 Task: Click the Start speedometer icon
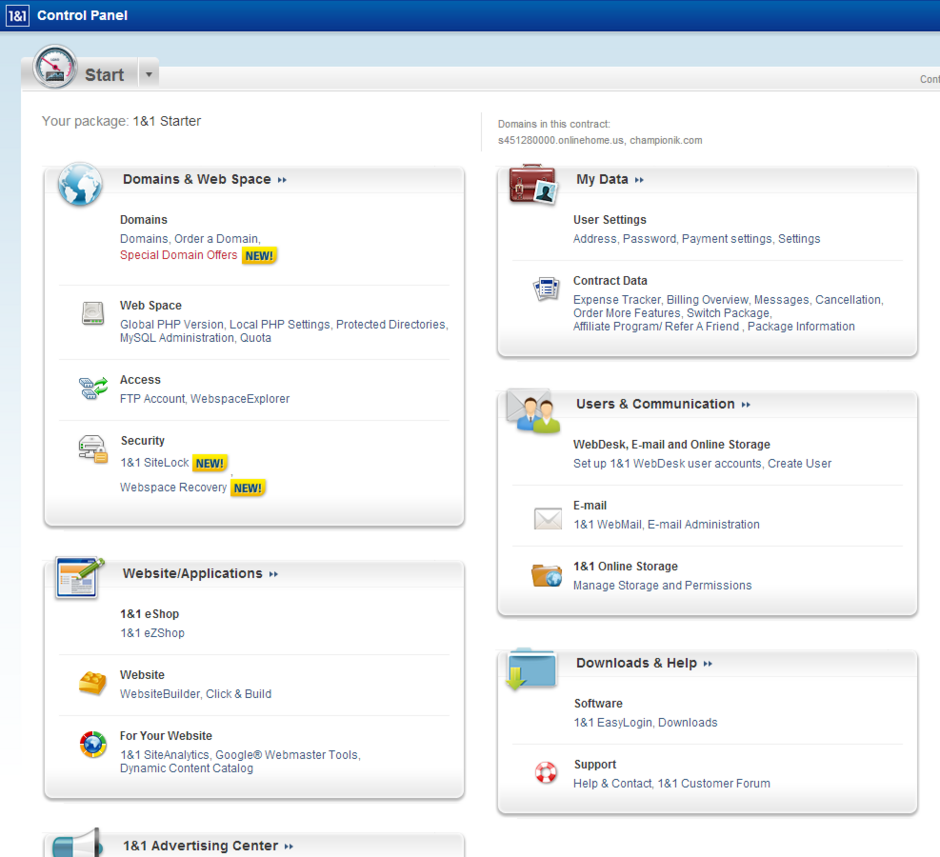pyautogui.click(x=55, y=67)
